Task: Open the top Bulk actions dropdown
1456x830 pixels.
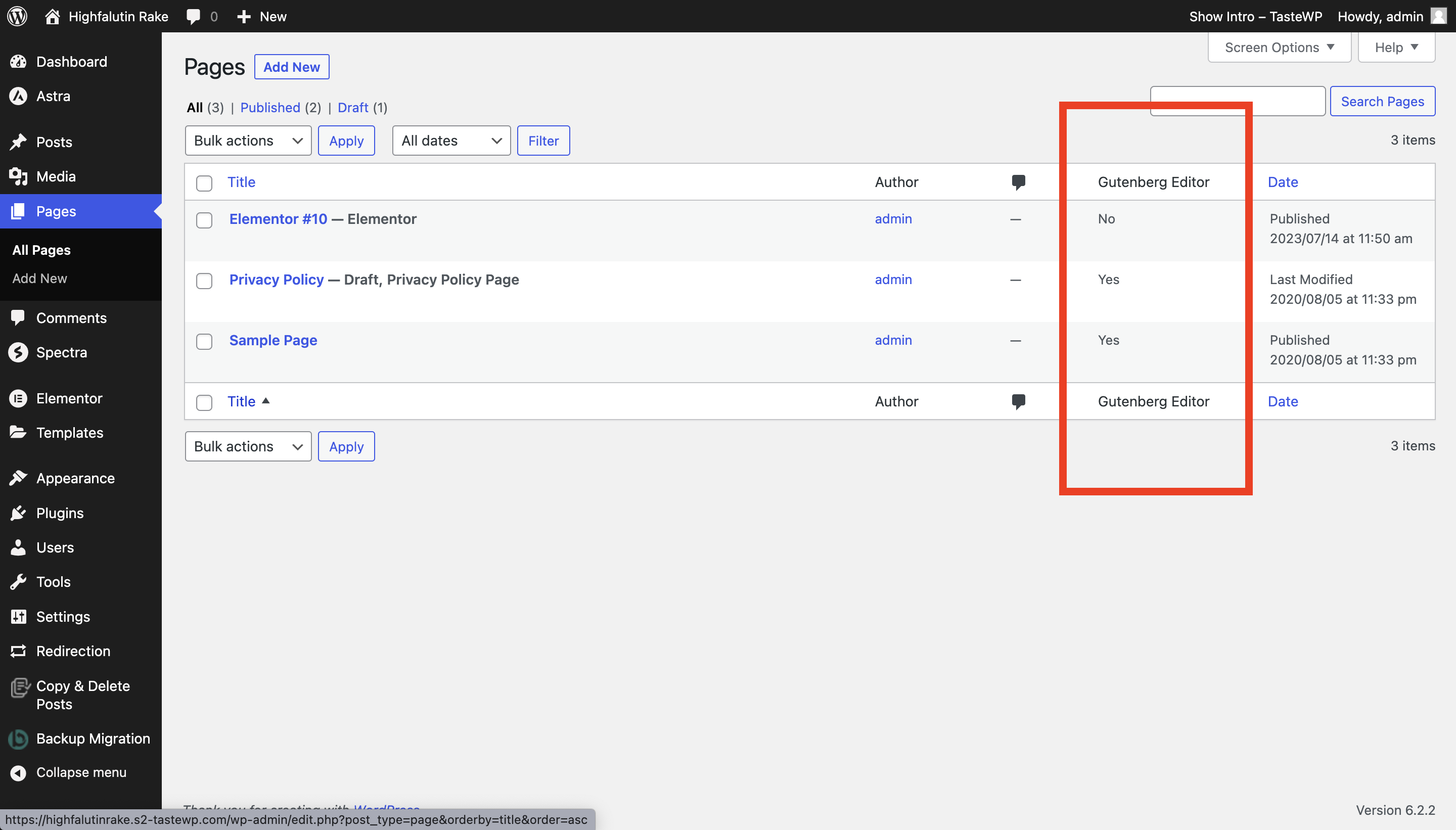Action: coord(248,141)
